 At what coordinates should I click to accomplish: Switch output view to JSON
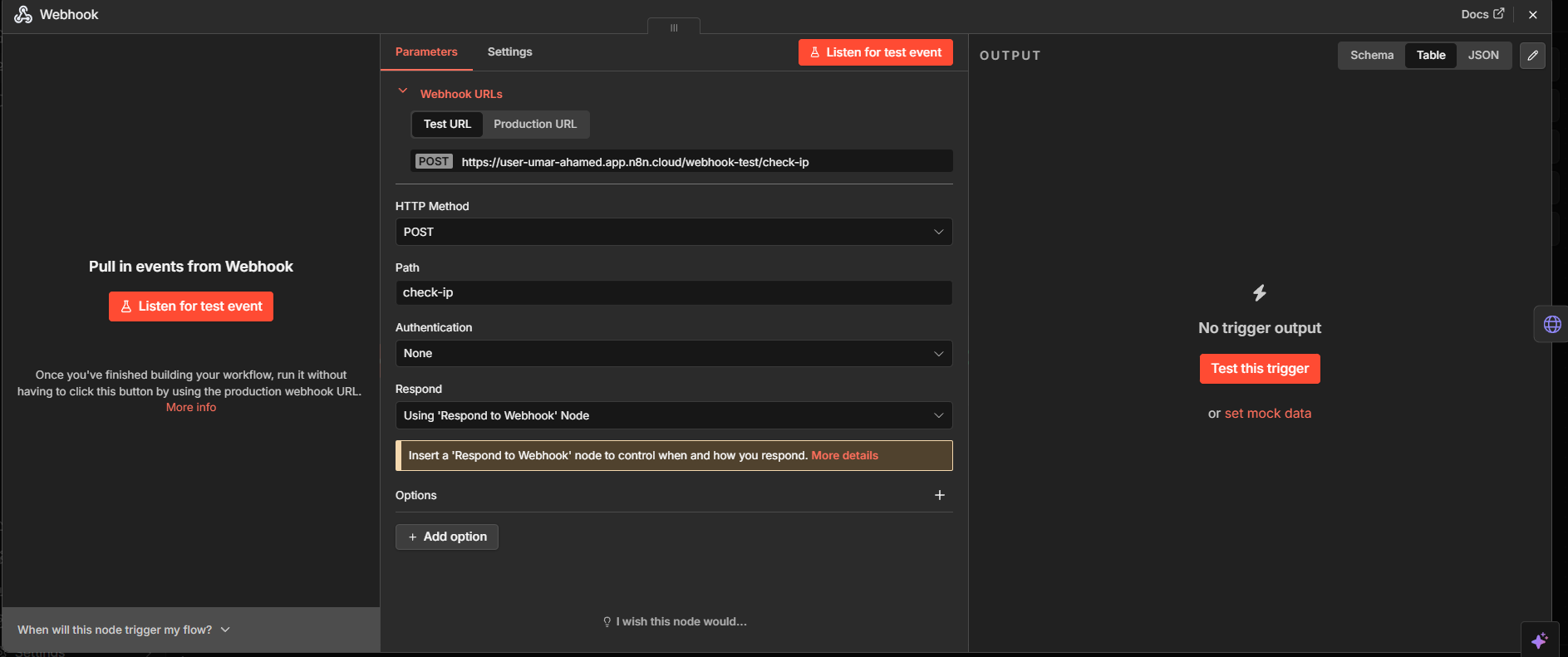pyautogui.click(x=1483, y=55)
